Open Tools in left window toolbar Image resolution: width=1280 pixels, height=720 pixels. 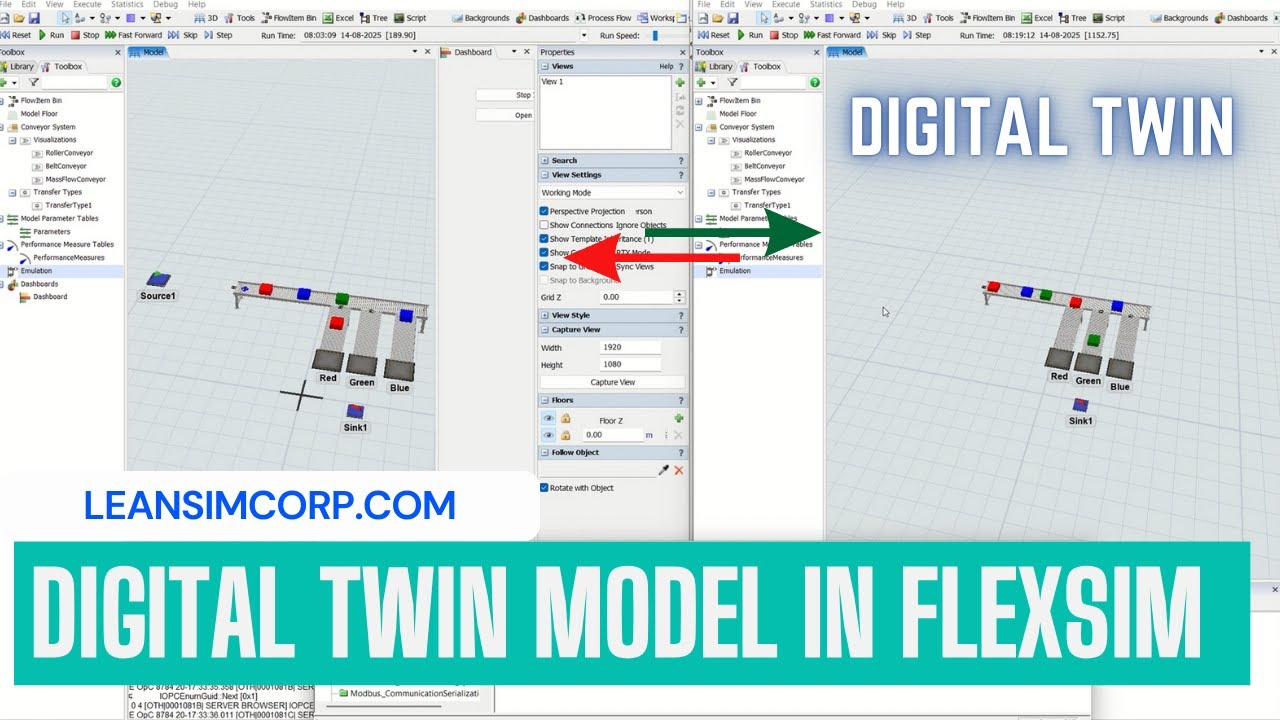pyautogui.click(x=240, y=18)
